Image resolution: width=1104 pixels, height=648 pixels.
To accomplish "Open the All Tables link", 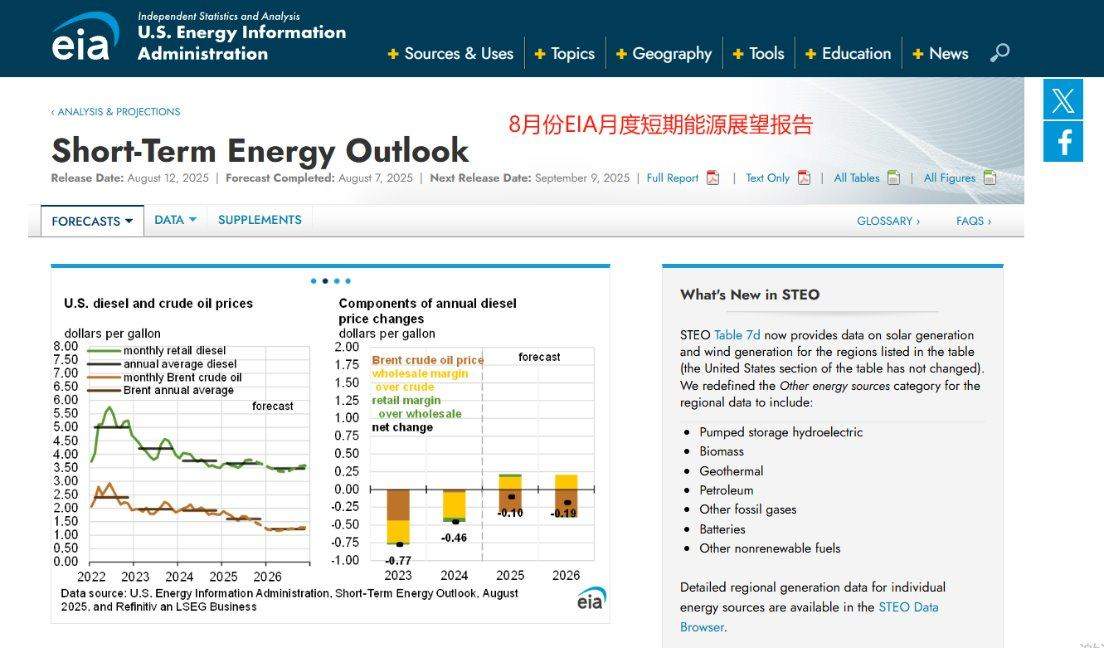I will pos(856,178).
